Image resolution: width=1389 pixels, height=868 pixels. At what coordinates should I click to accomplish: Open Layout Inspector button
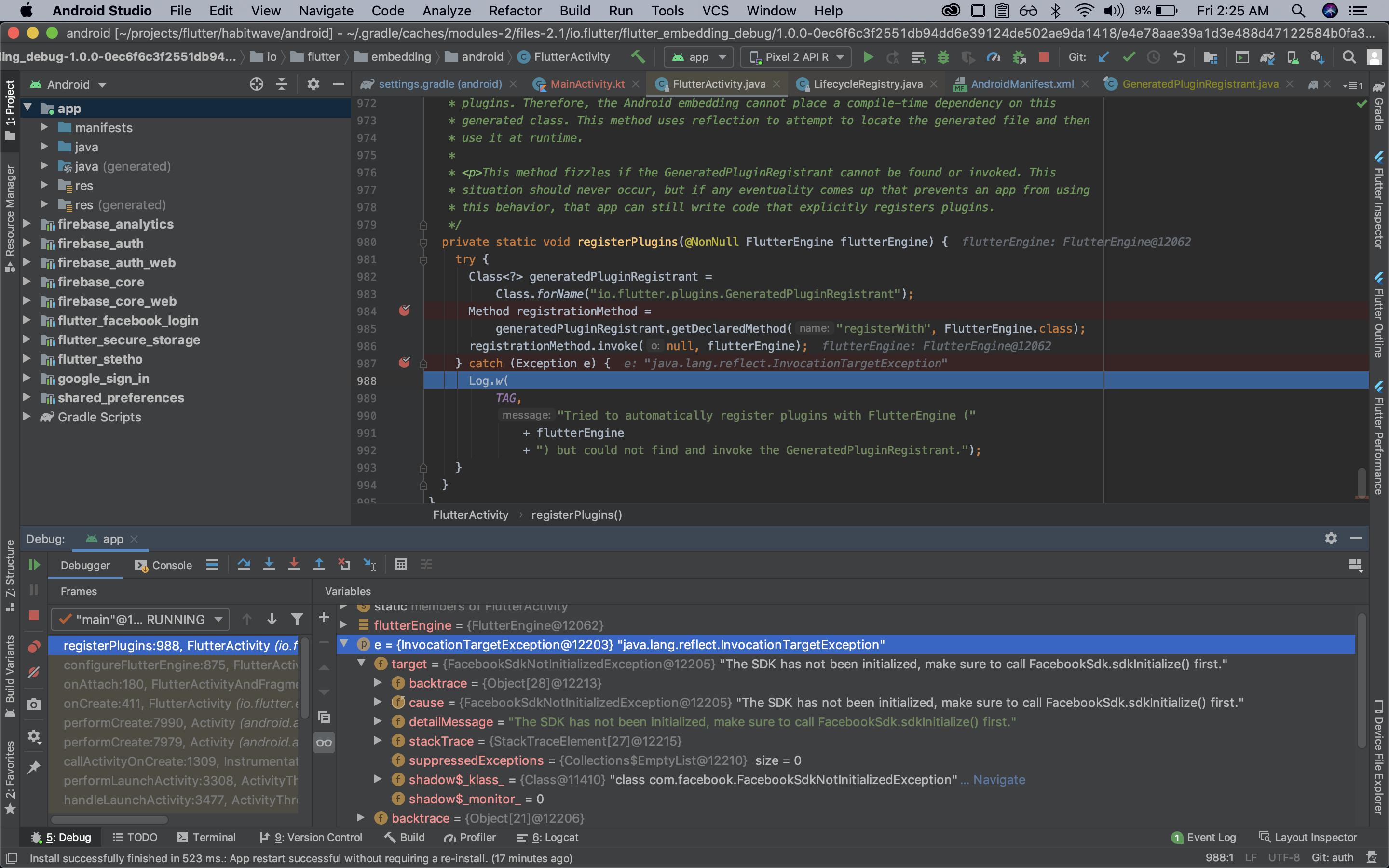pos(1307,837)
